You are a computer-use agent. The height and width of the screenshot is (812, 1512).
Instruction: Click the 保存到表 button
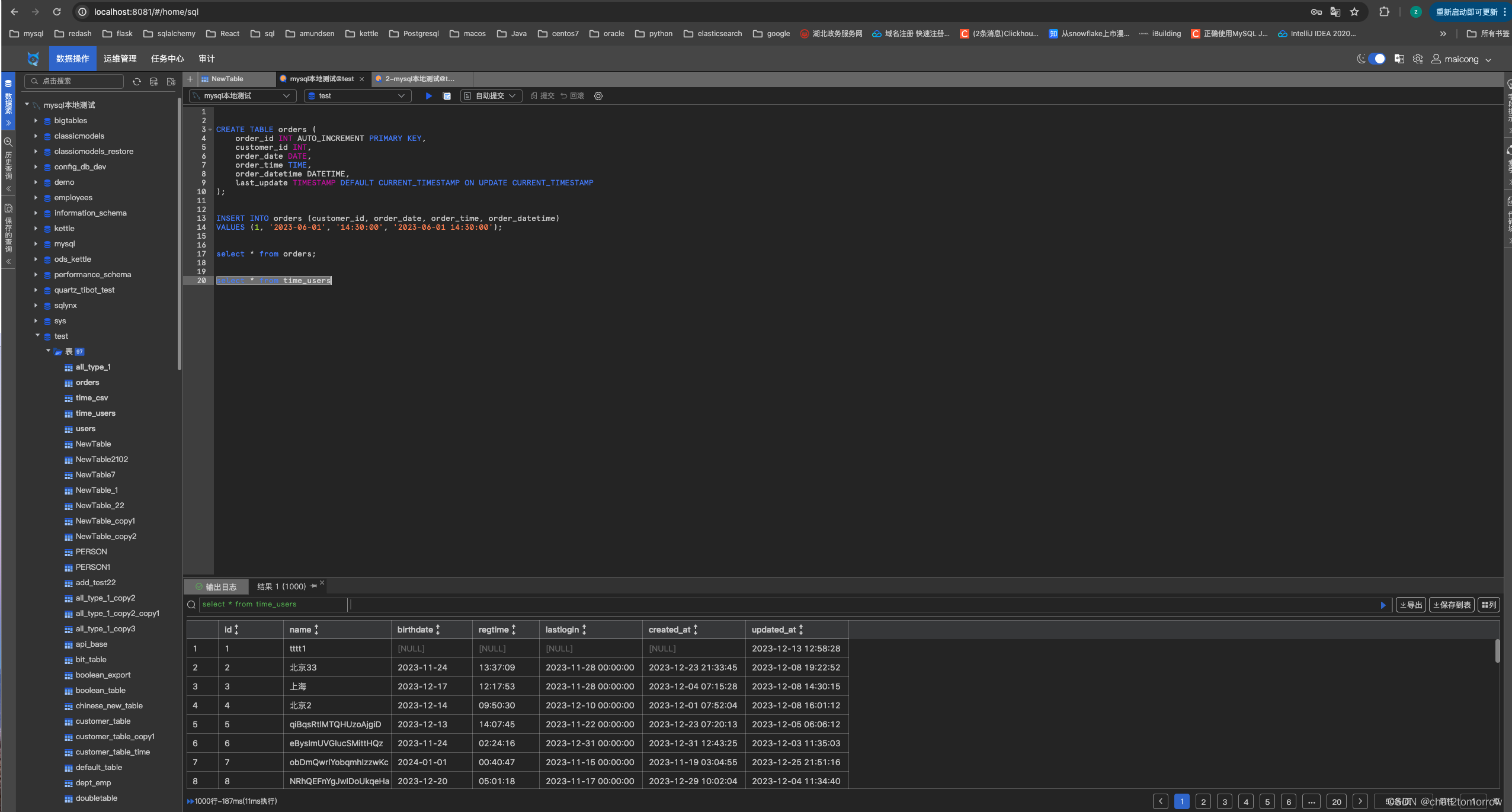[1452, 605]
